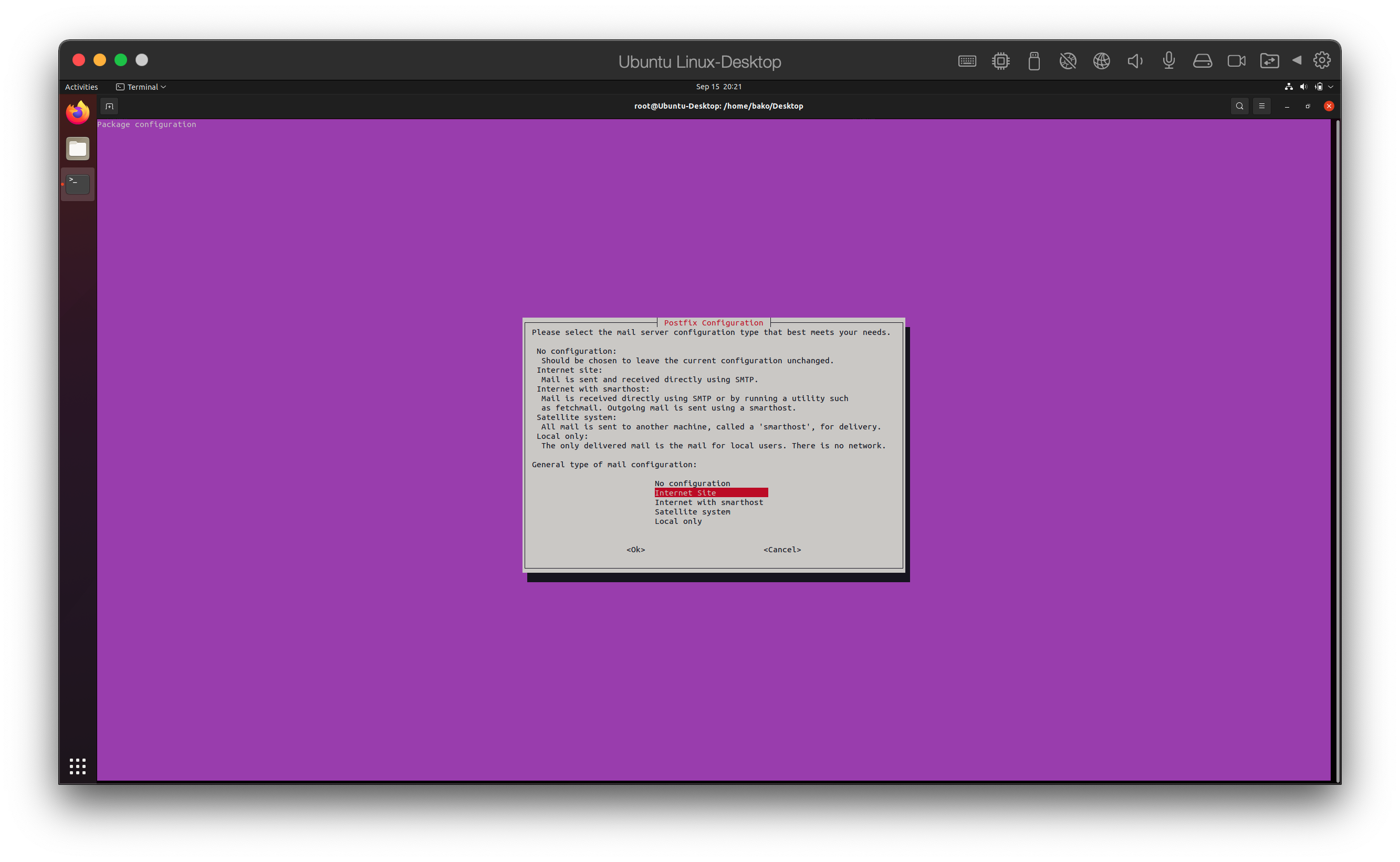Select the 'Satellite system' option

point(692,512)
